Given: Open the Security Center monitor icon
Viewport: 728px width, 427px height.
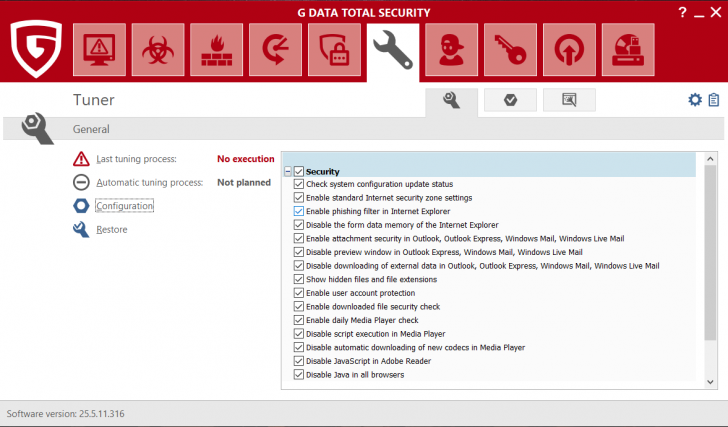Looking at the screenshot, I should (99, 50).
